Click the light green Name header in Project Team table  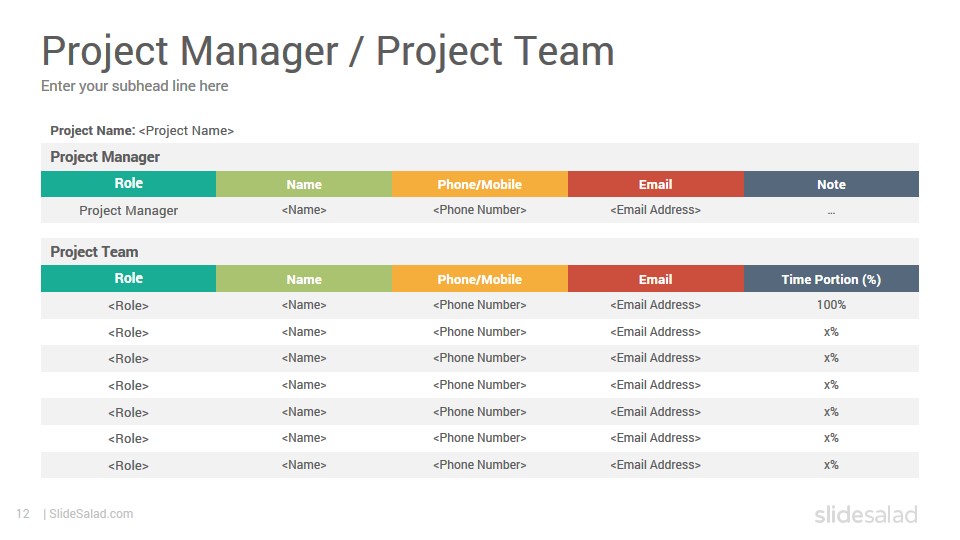pos(304,279)
